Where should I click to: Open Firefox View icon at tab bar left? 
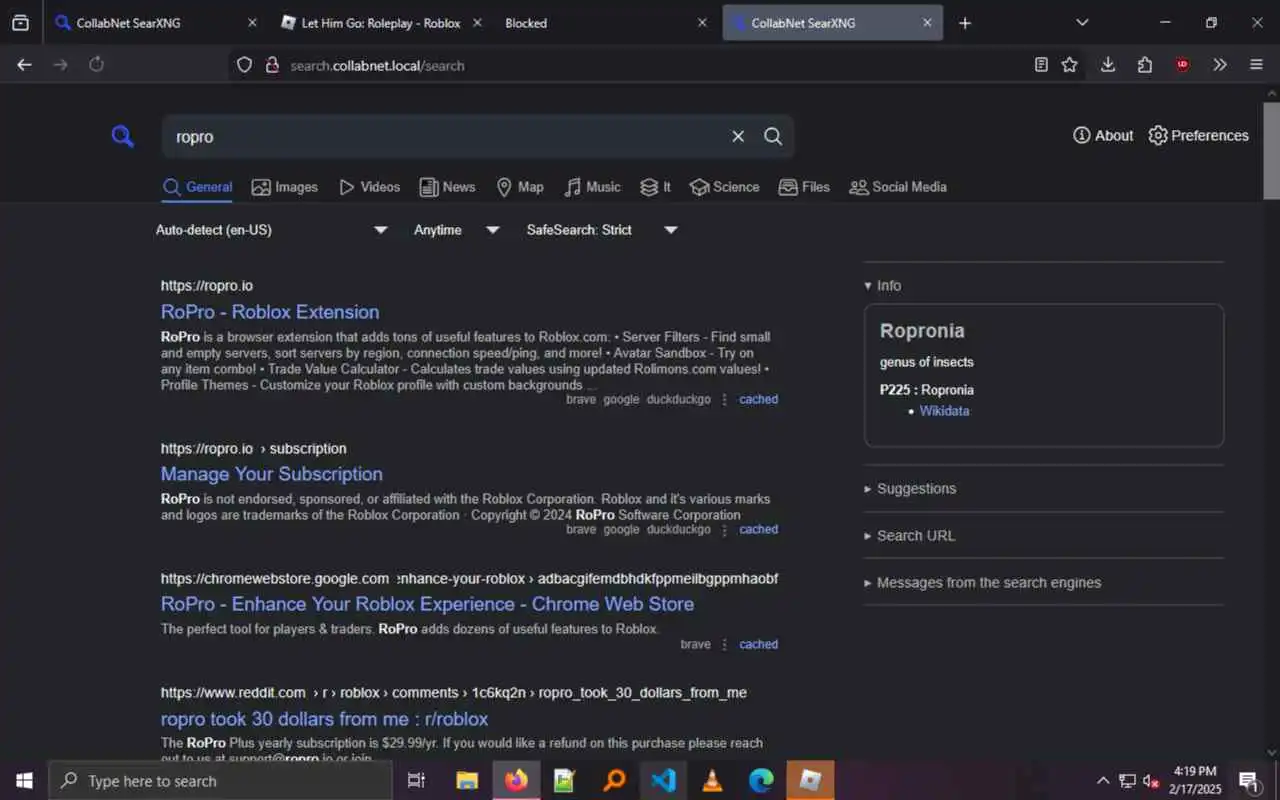pos(20,23)
